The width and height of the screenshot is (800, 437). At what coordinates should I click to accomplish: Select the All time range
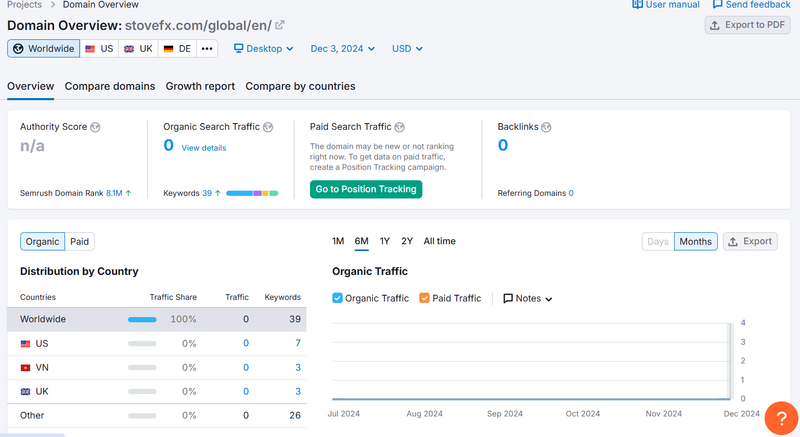click(439, 241)
